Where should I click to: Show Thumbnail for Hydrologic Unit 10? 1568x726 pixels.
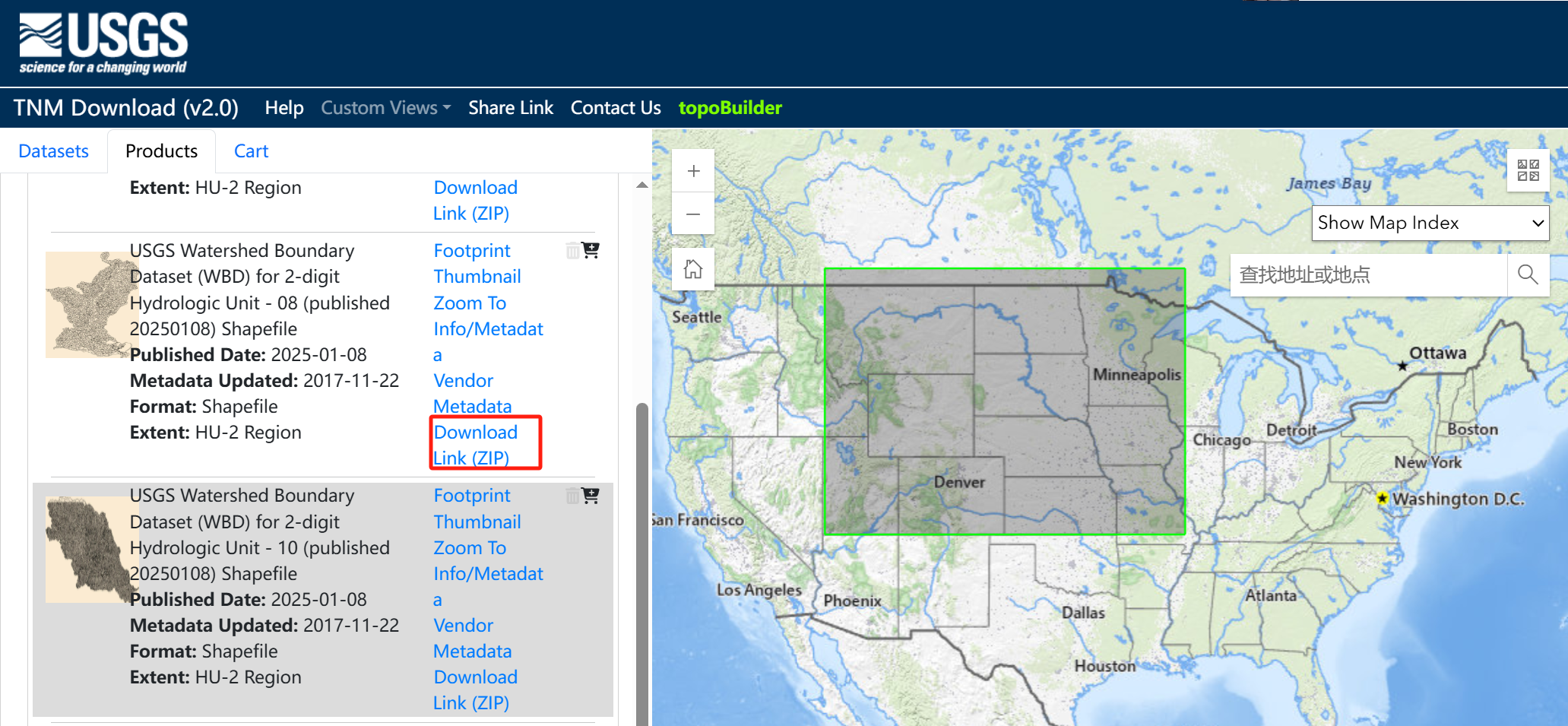[x=477, y=522]
